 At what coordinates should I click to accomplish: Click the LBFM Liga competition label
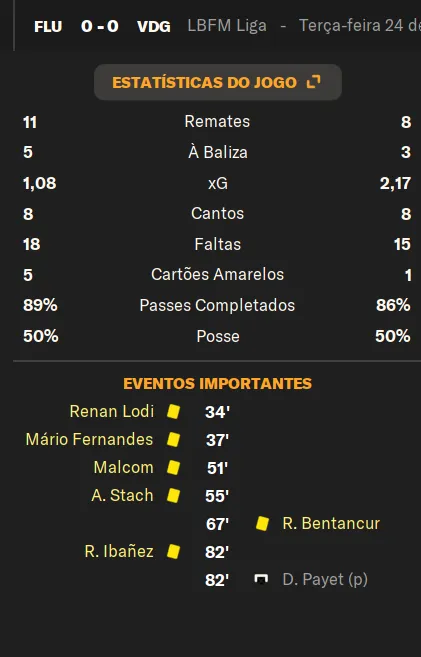tap(227, 26)
